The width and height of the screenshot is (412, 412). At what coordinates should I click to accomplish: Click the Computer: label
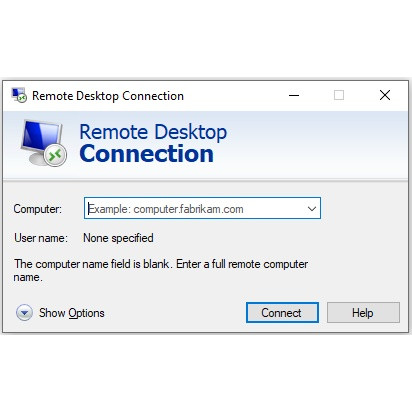[x=38, y=209]
